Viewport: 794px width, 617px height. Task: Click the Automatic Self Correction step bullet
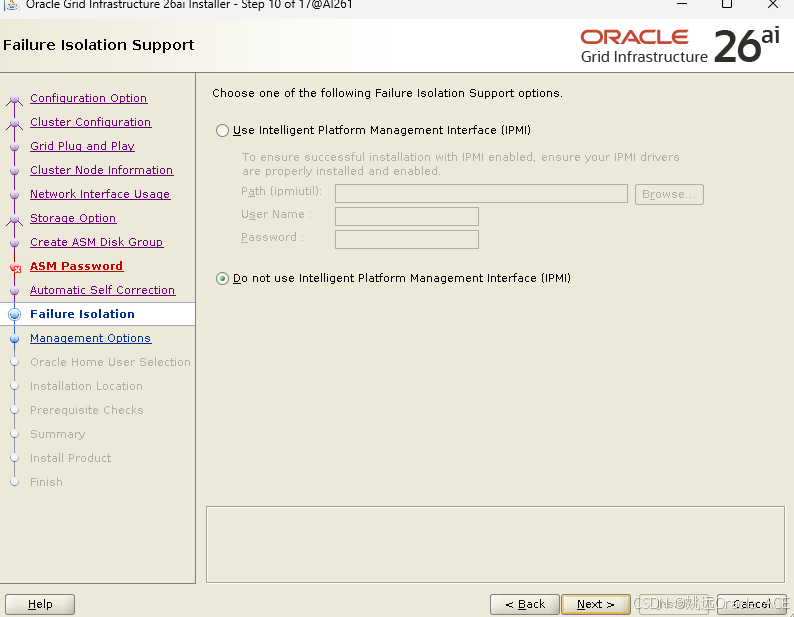pyautogui.click(x=15, y=291)
